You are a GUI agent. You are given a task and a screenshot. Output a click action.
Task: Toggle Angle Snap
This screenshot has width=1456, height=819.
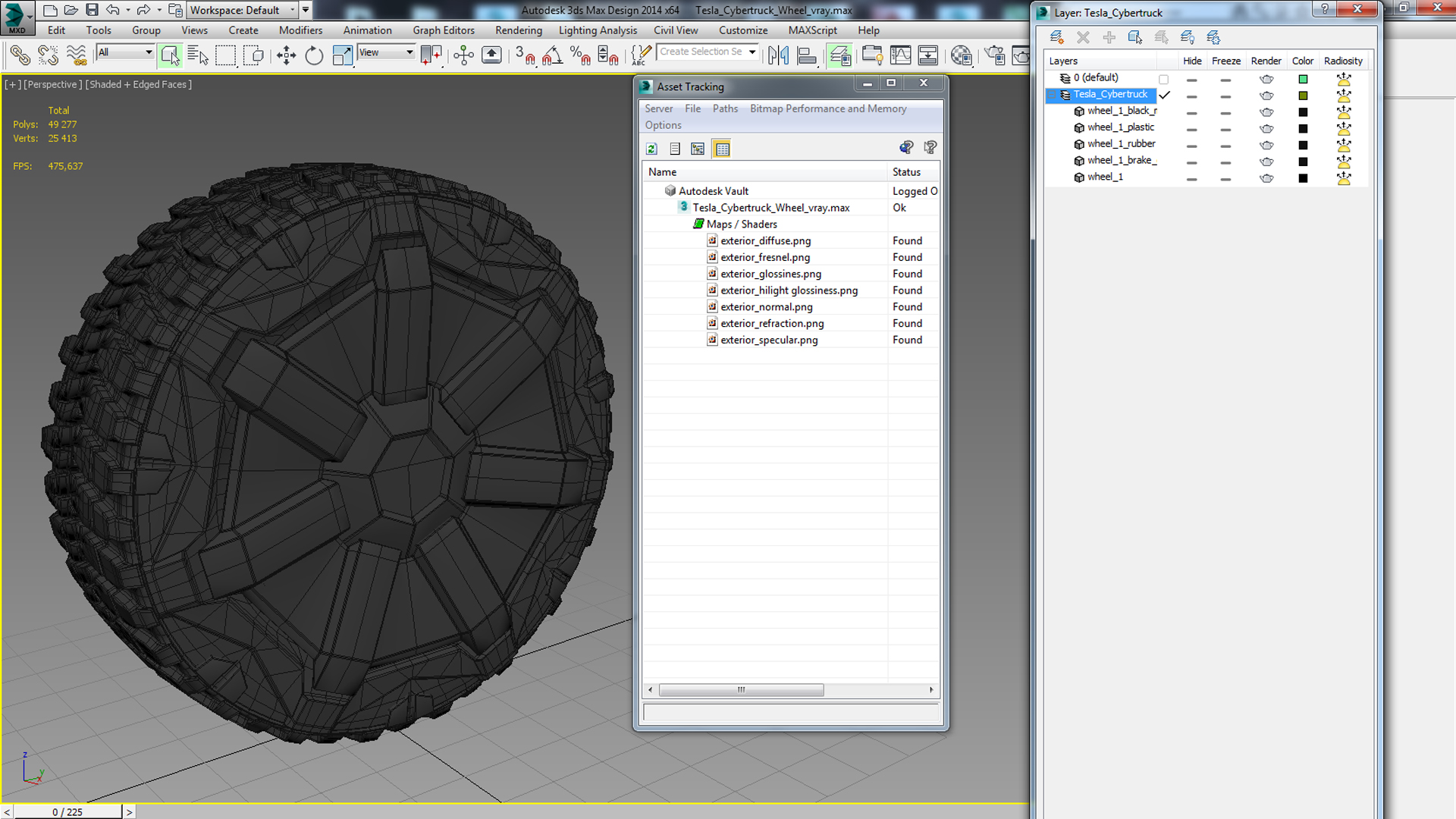pos(553,55)
